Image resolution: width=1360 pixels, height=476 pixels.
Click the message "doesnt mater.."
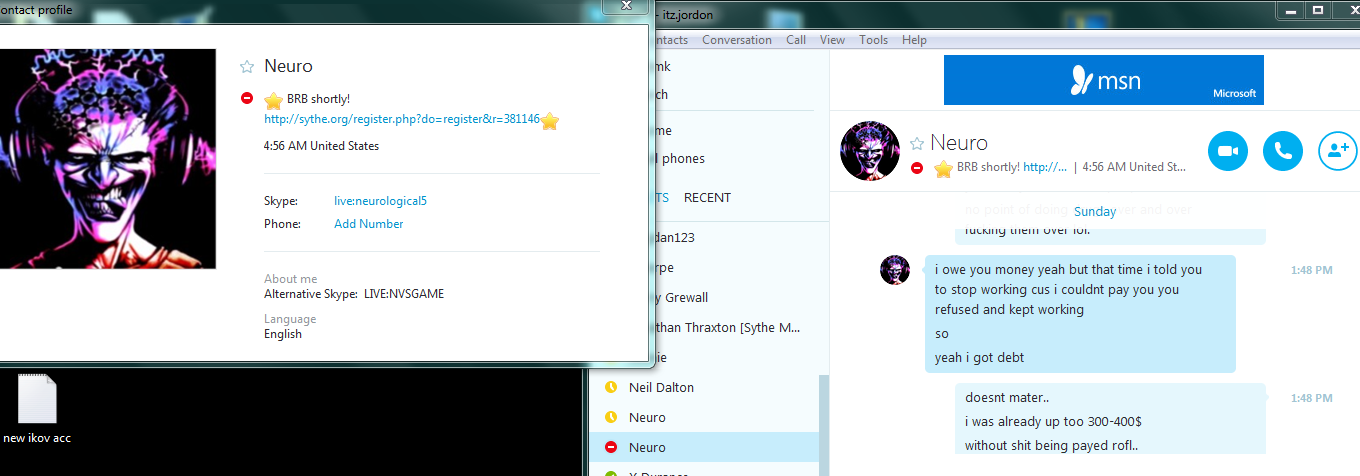[x=1006, y=398]
